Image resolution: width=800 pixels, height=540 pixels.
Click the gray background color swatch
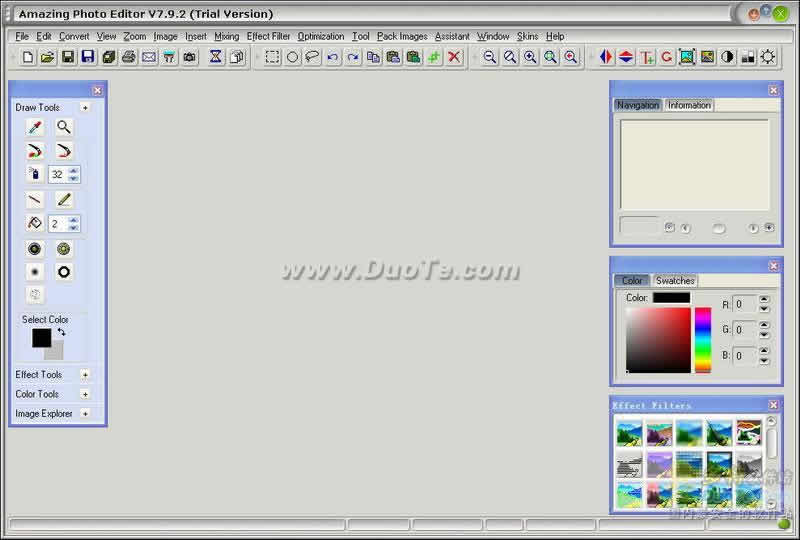click(x=56, y=352)
